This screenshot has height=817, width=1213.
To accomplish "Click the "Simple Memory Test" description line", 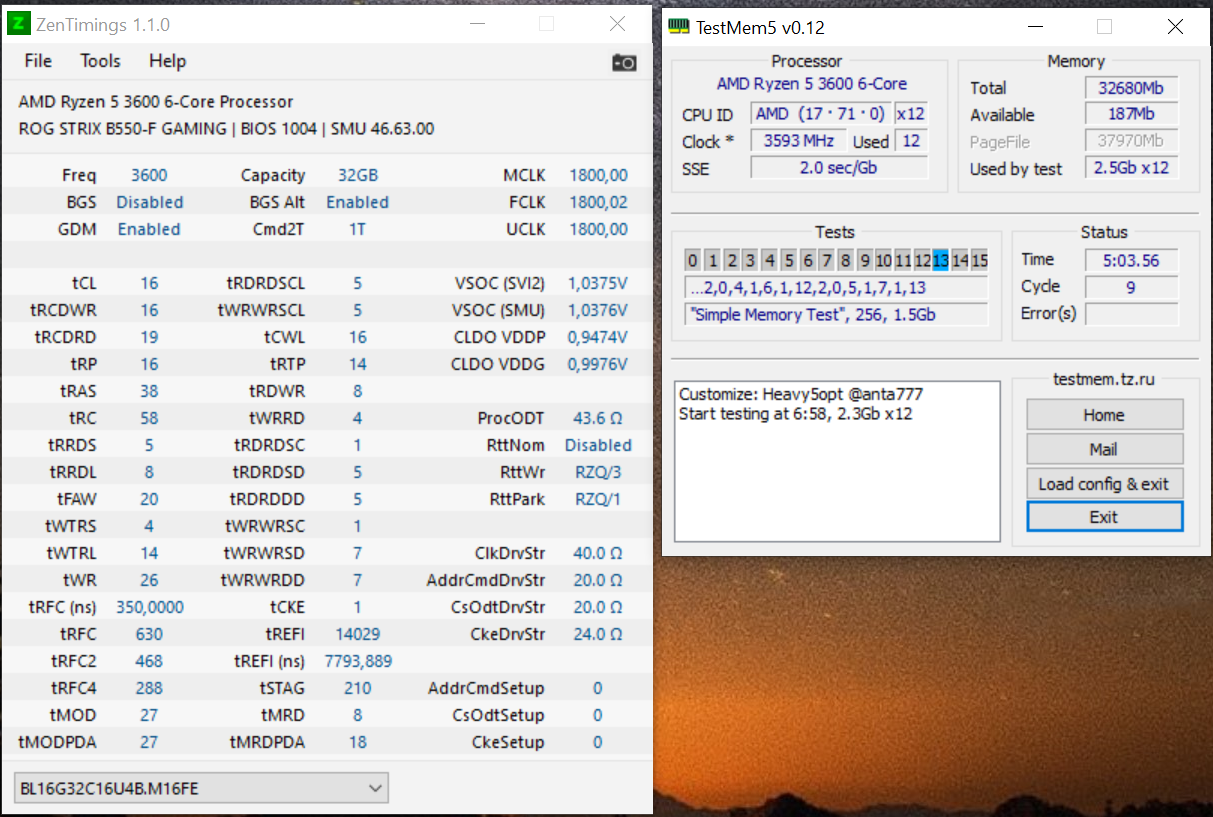I will coord(837,314).
